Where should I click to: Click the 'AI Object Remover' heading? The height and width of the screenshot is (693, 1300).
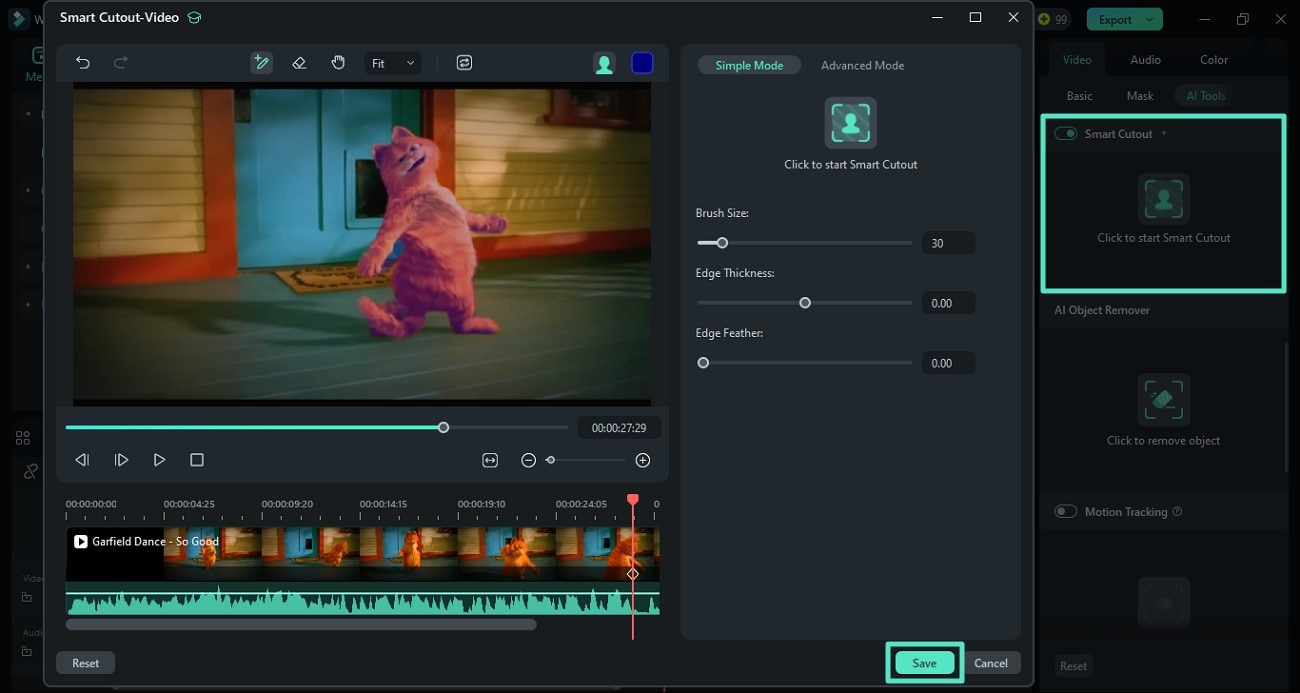click(1102, 310)
